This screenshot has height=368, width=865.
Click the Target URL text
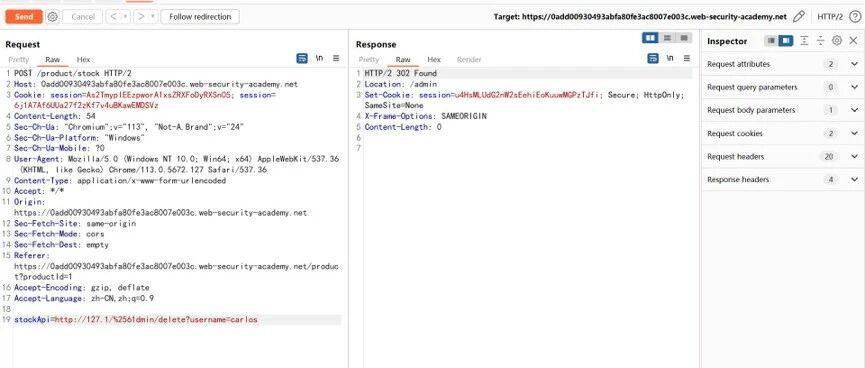640,17
